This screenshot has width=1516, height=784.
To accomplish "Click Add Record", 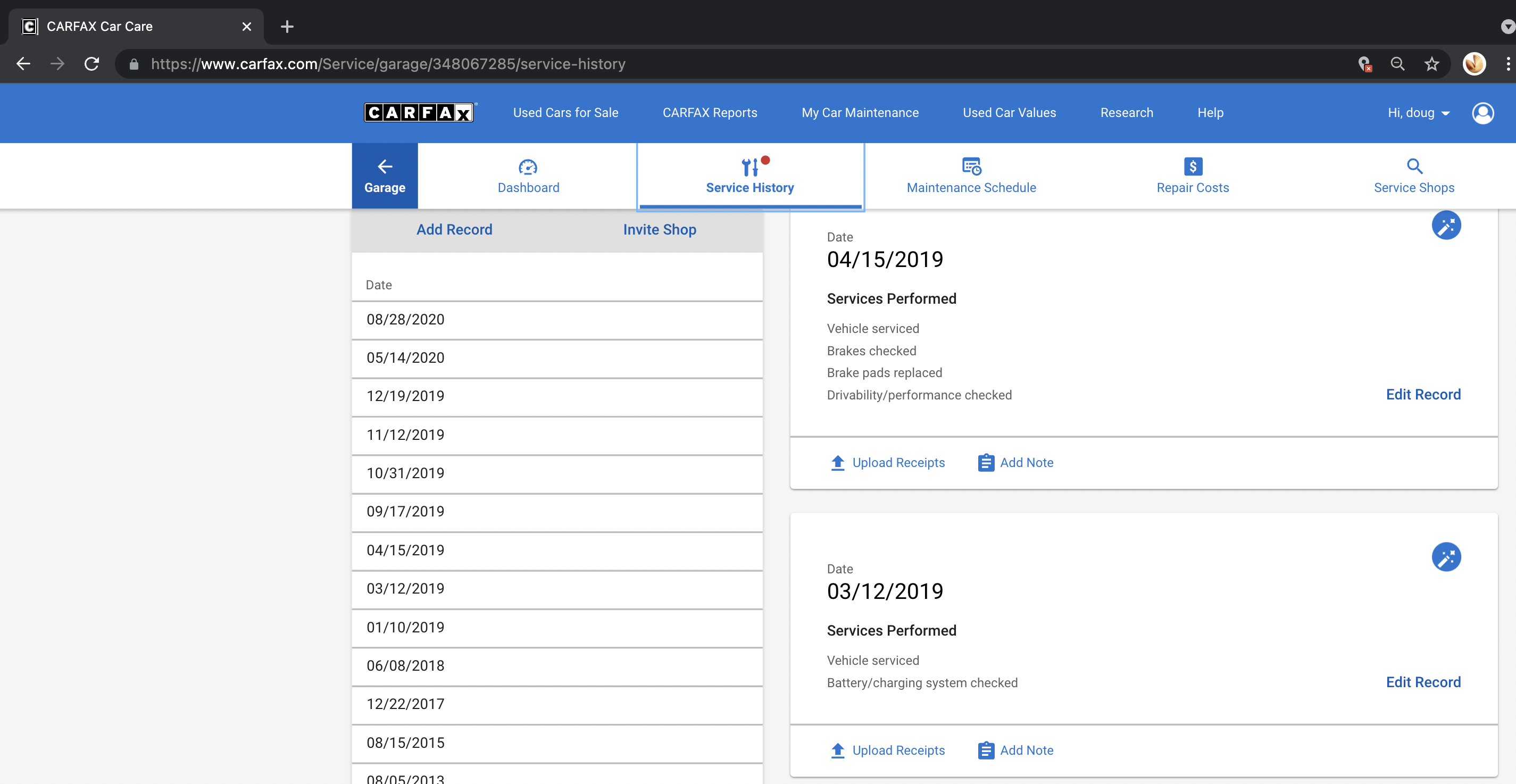I will pyautogui.click(x=454, y=230).
